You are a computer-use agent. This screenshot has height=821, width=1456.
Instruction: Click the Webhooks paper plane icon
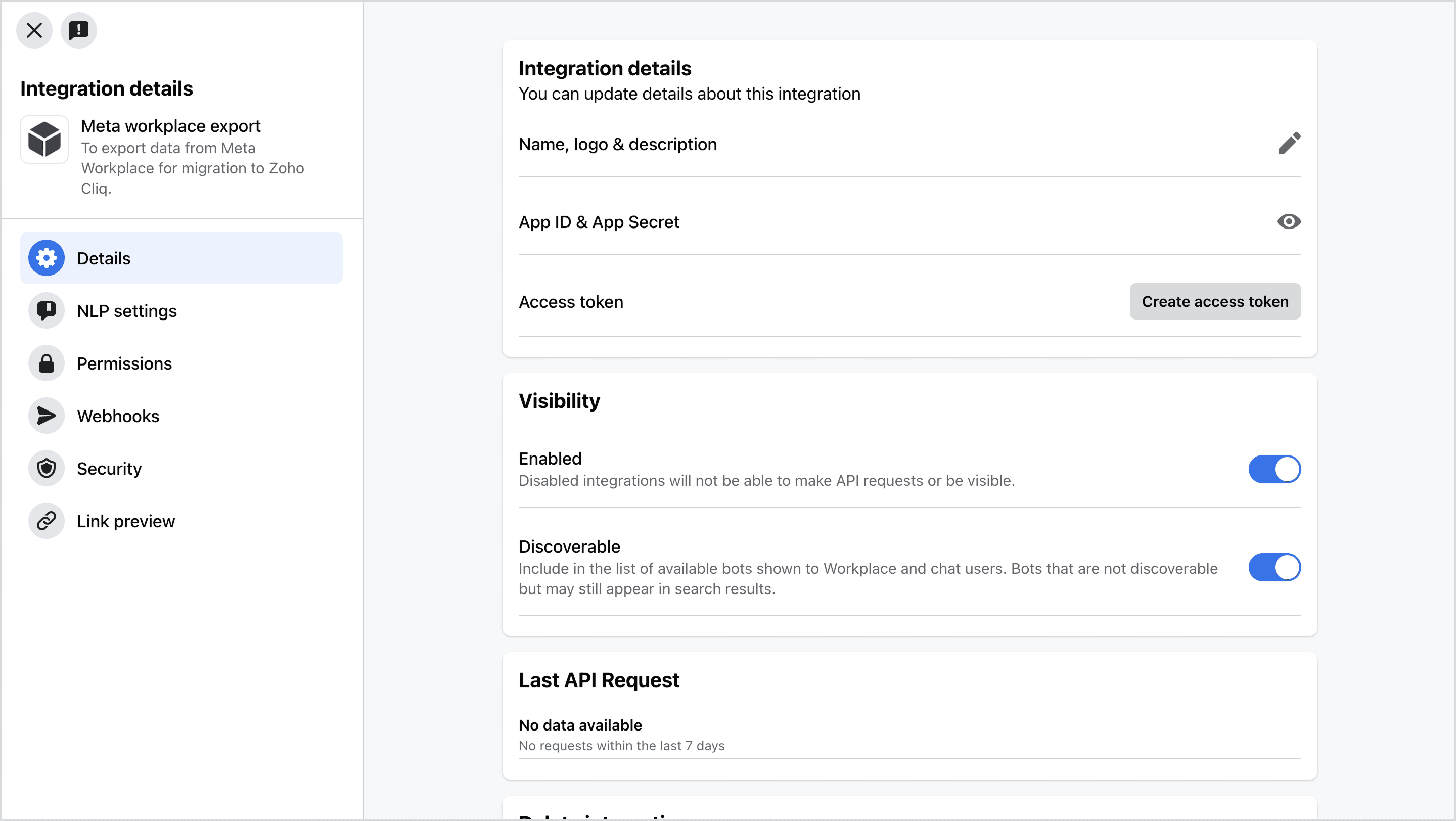tap(47, 416)
